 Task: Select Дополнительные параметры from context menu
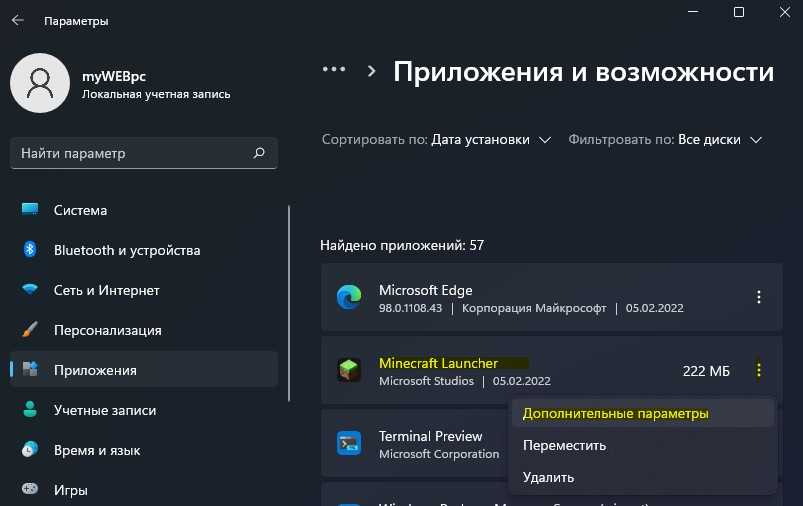tap(615, 413)
